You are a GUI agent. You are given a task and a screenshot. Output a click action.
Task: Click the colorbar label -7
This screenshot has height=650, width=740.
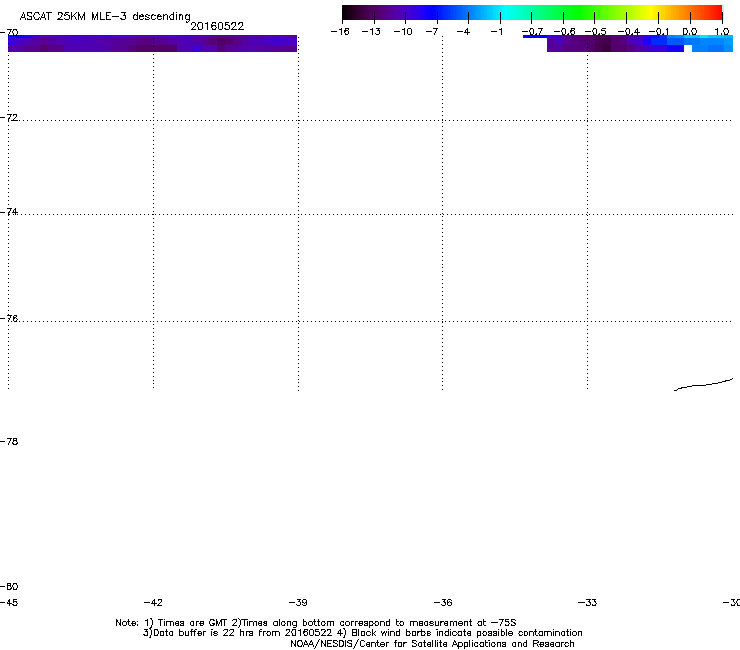tap(432, 32)
